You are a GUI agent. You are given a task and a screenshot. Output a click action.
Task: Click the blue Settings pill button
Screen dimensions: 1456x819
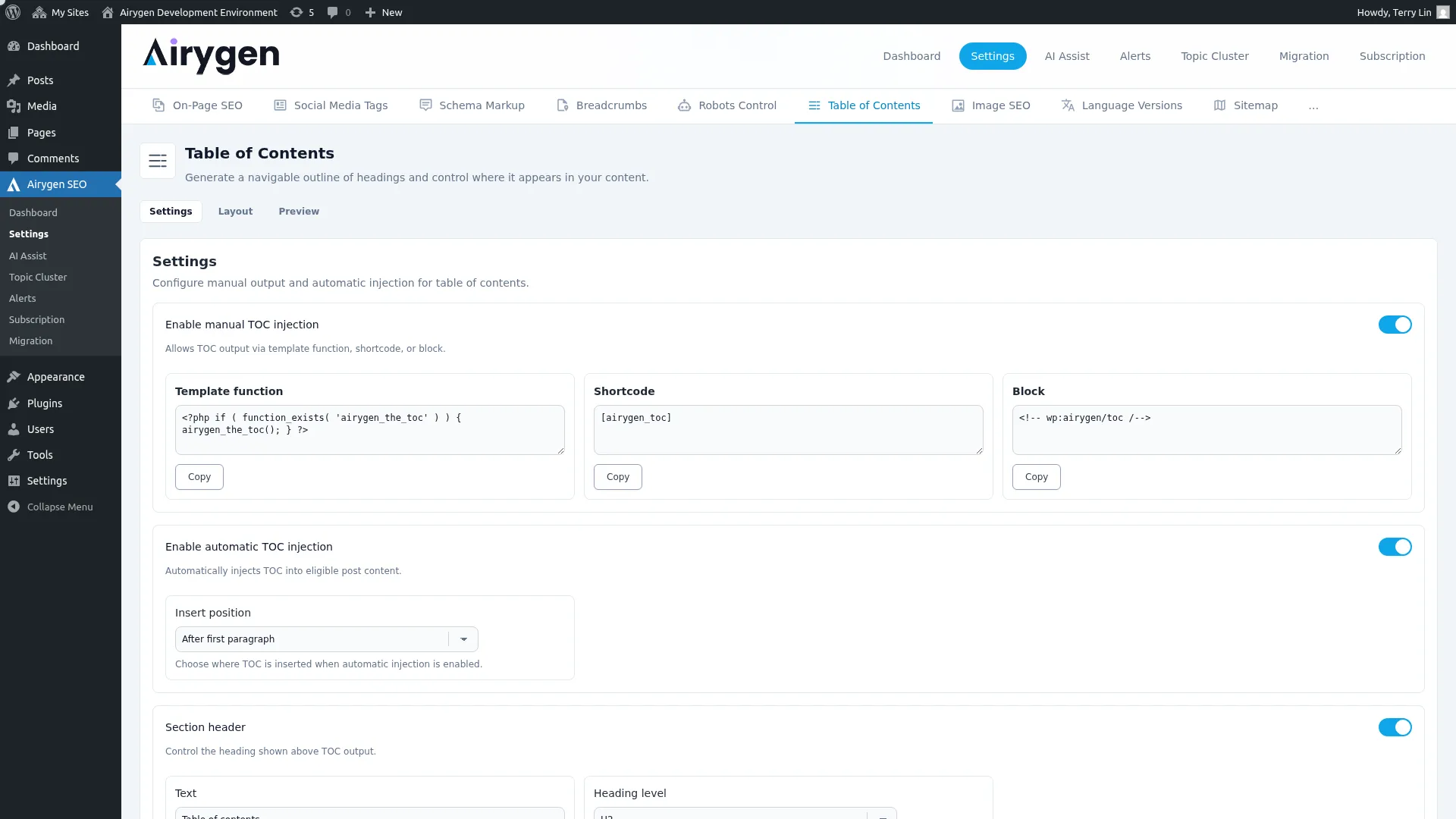pos(993,56)
